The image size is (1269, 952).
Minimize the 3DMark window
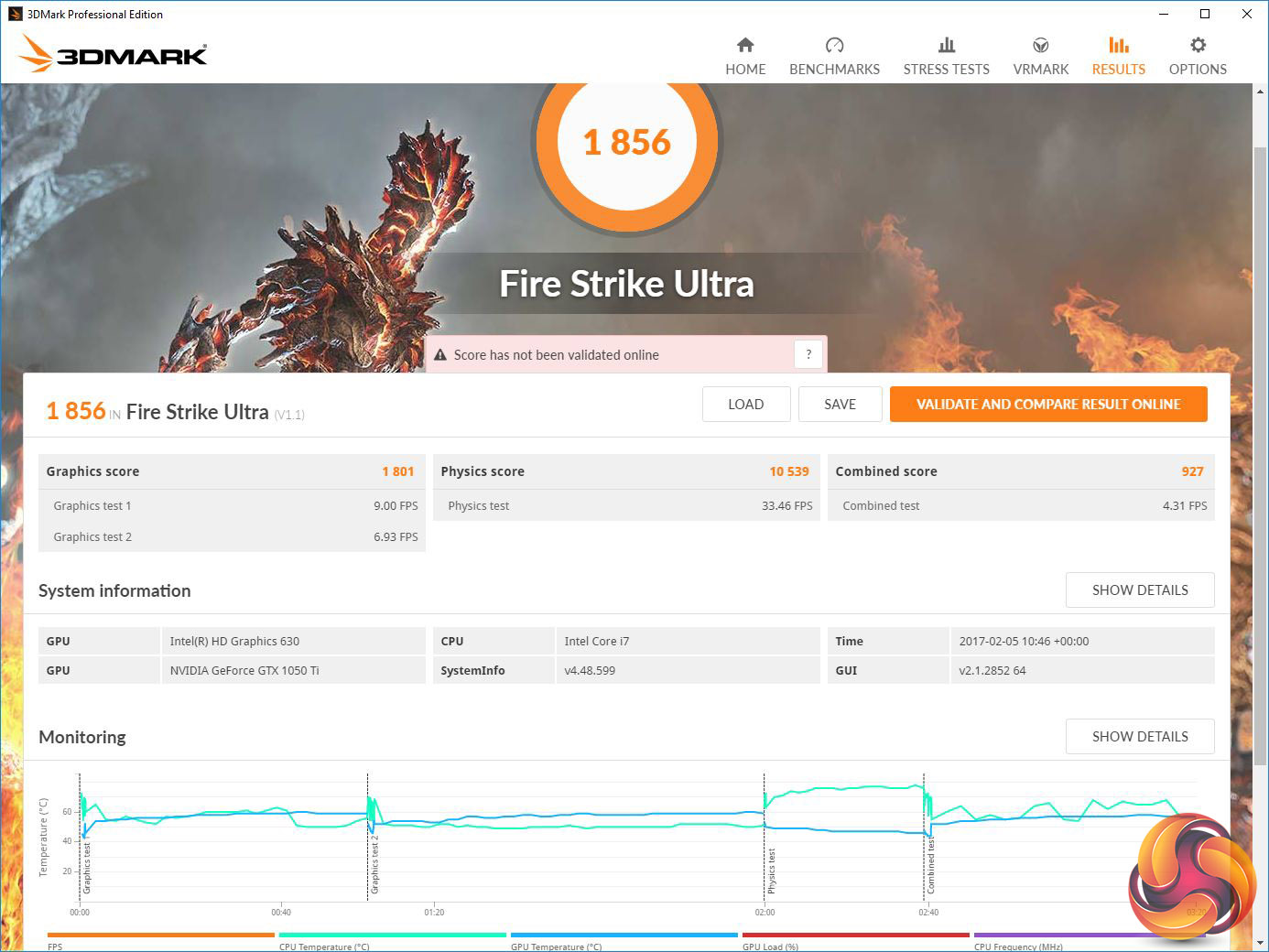(1164, 14)
